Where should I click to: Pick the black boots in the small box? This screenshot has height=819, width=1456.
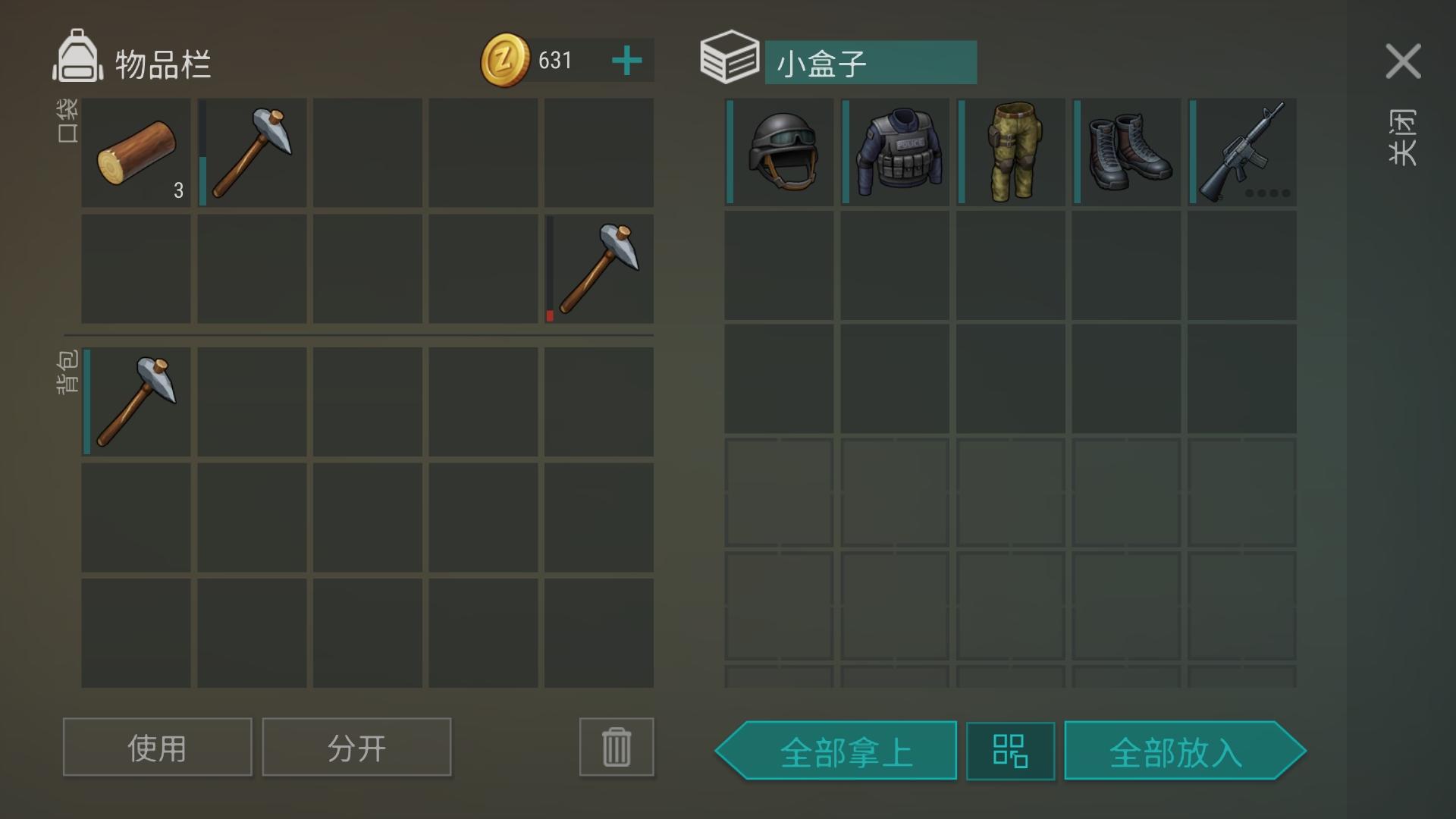pos(1127,152)
